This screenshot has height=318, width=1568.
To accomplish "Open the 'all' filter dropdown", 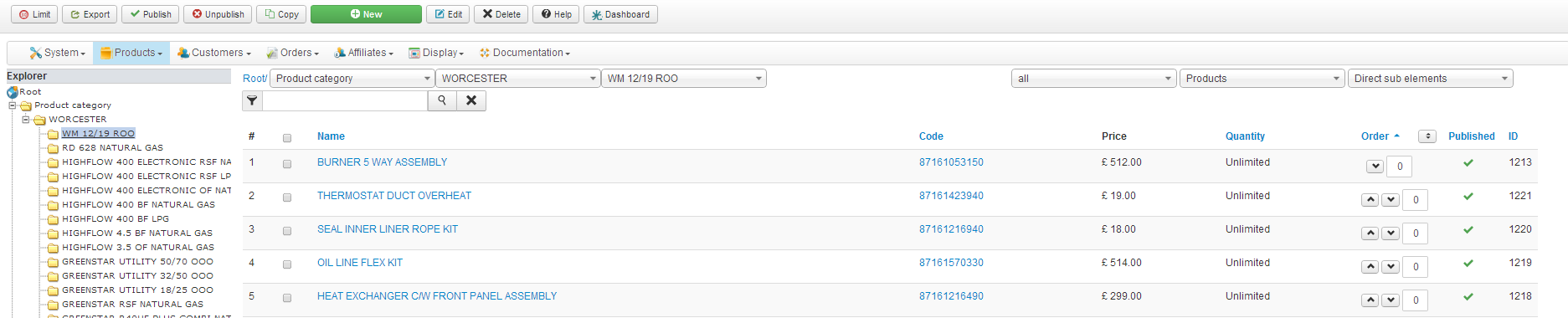I will click(1094, 79).
